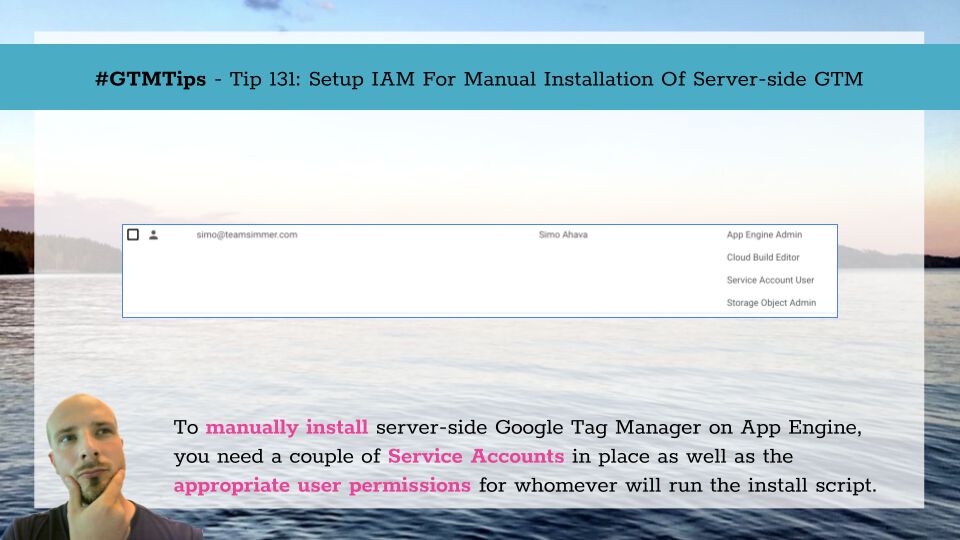960x540 pixels.
Task: Click the pink 'Service Accounts' text
Action: [x=476, y=456]
